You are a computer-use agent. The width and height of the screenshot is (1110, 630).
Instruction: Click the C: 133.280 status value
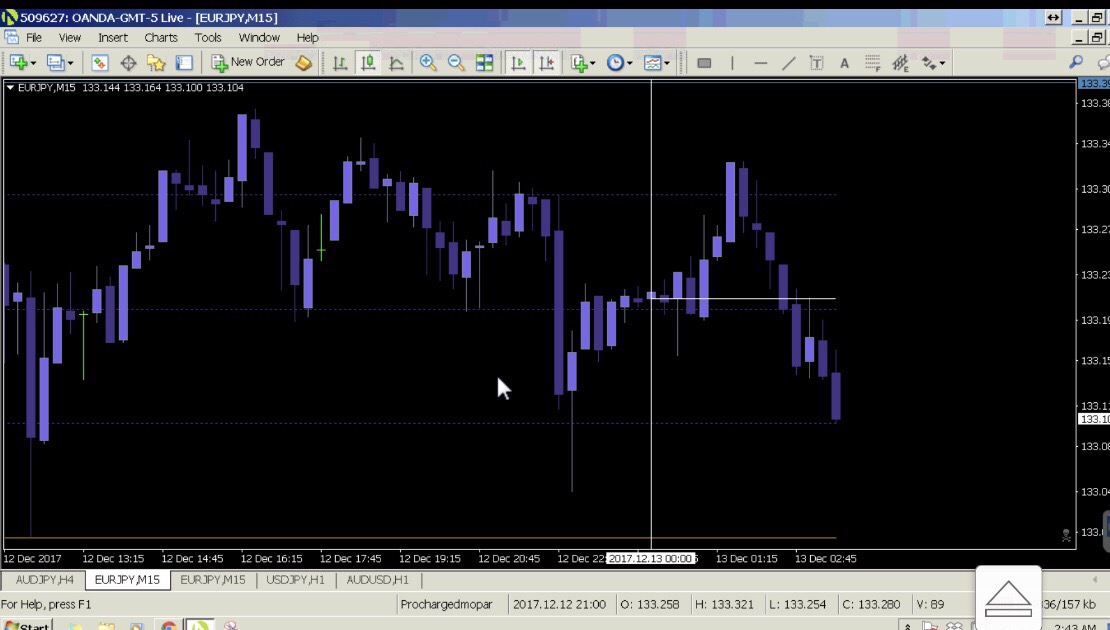click(871, 605)
